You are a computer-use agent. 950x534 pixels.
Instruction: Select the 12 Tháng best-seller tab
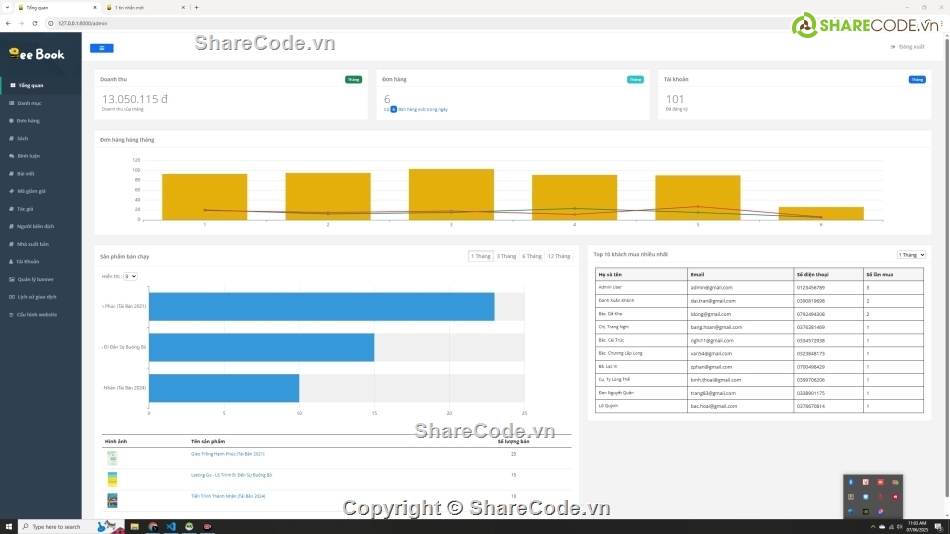click(x=559, y=256)
